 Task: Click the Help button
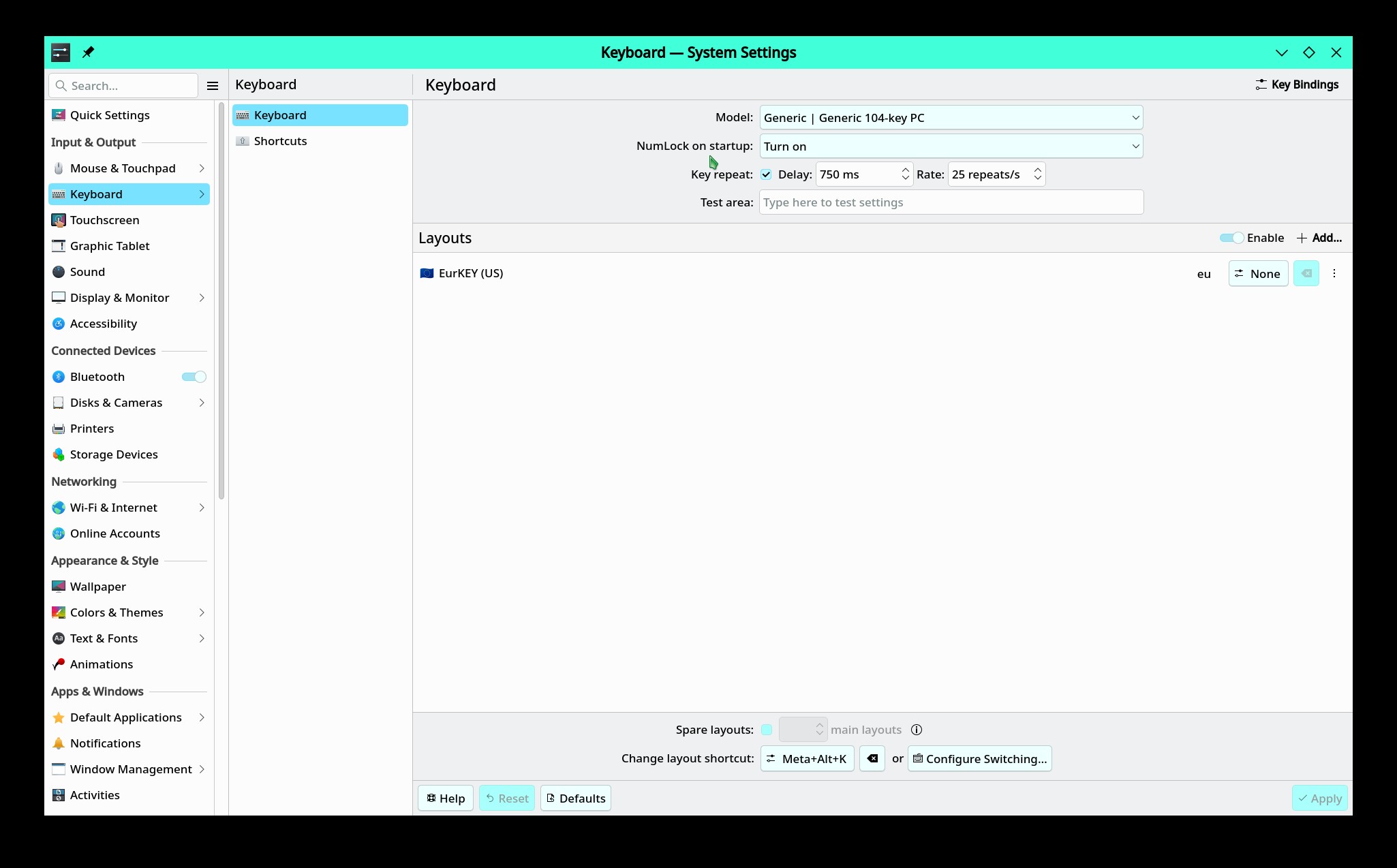point(446,798)
